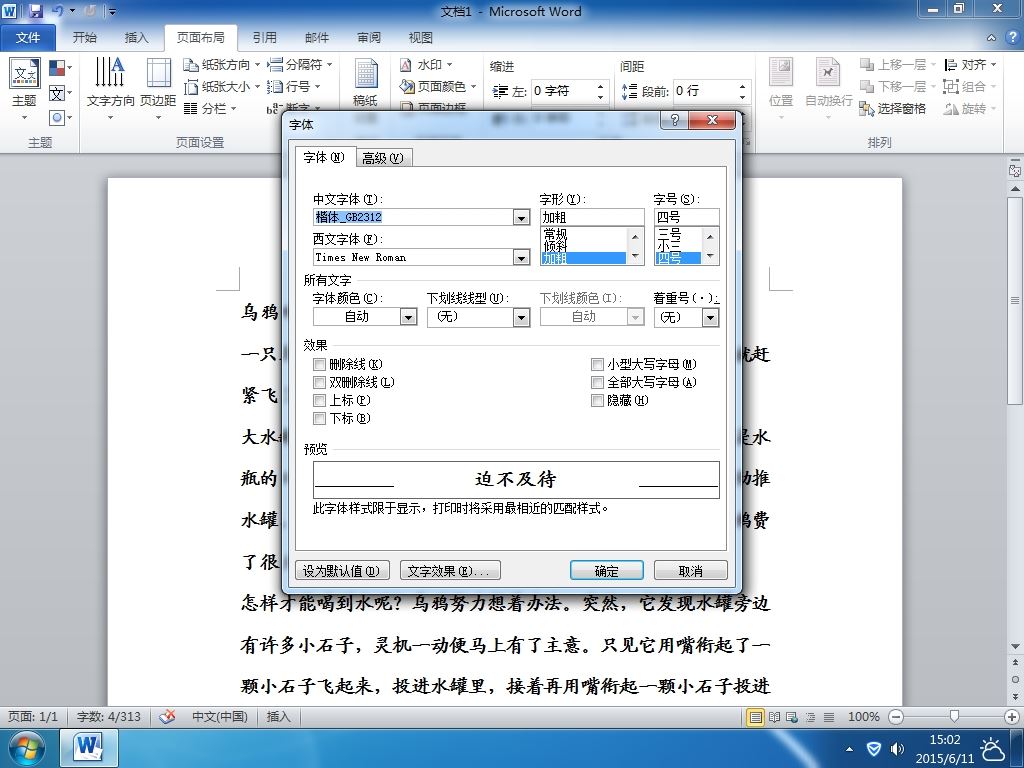The width and height of the screenshot is (1024, 768).
Task: Increase spacing before (段前) spinner value
Action: 742,86
